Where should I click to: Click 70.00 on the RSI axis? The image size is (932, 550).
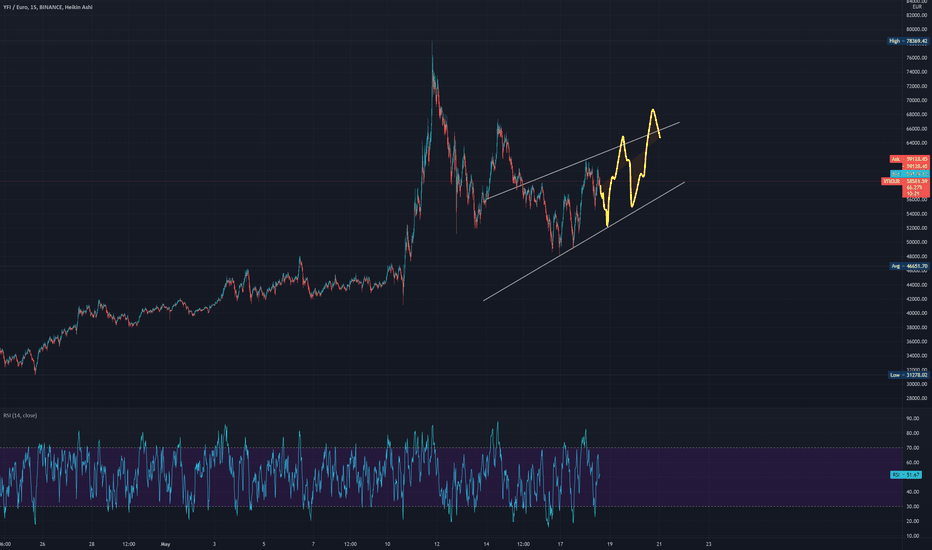tap(913, 448)
